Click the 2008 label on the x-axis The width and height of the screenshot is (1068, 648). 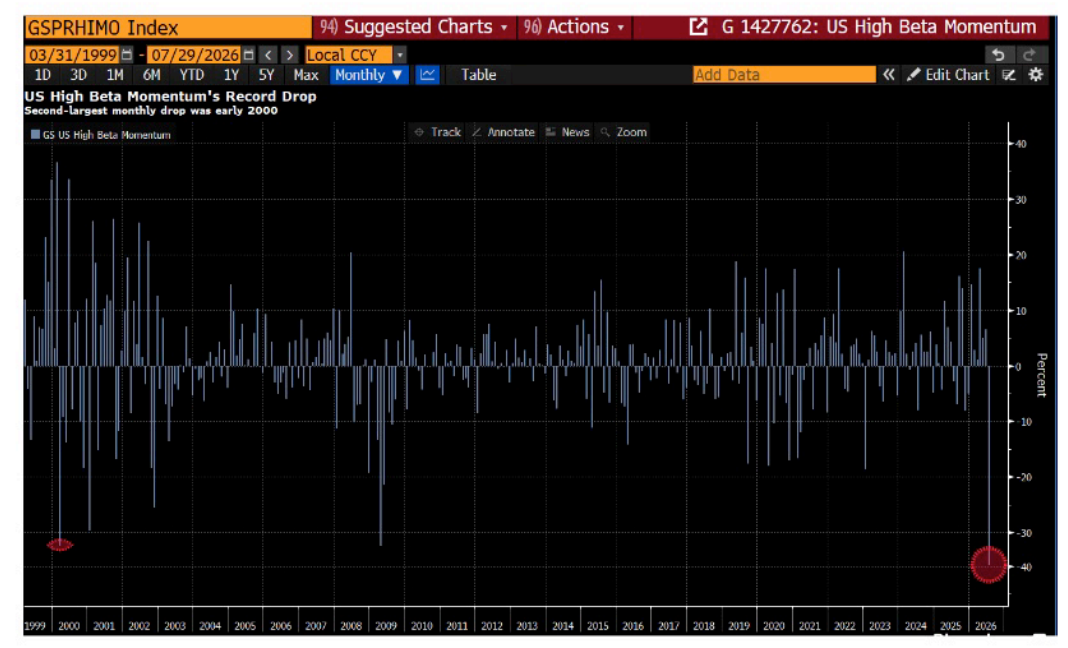point(351,626)
